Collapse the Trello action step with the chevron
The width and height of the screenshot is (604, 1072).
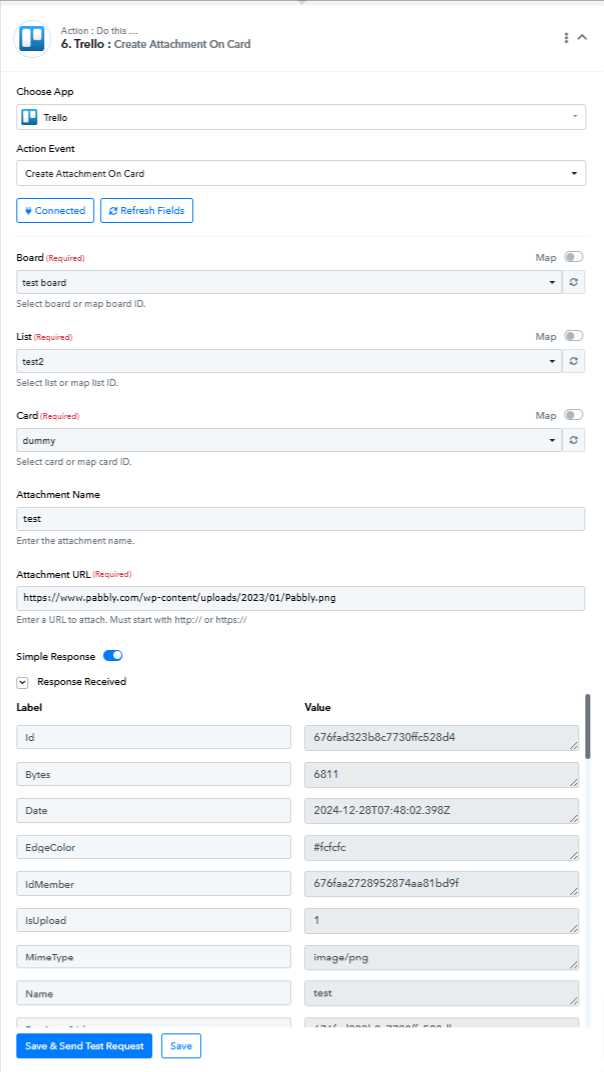pos(583,38)
